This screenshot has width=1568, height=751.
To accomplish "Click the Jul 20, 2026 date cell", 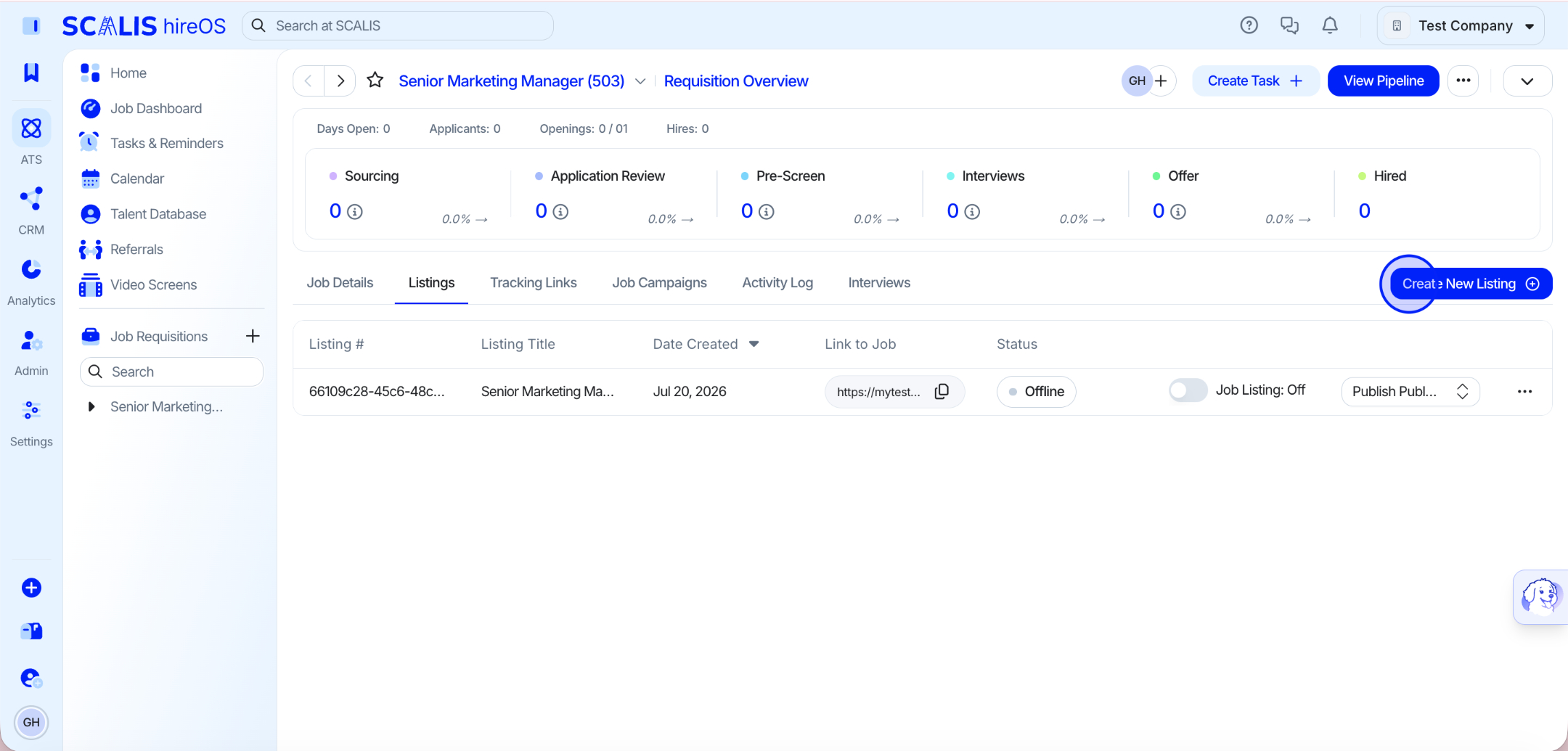I will [690, 391].
